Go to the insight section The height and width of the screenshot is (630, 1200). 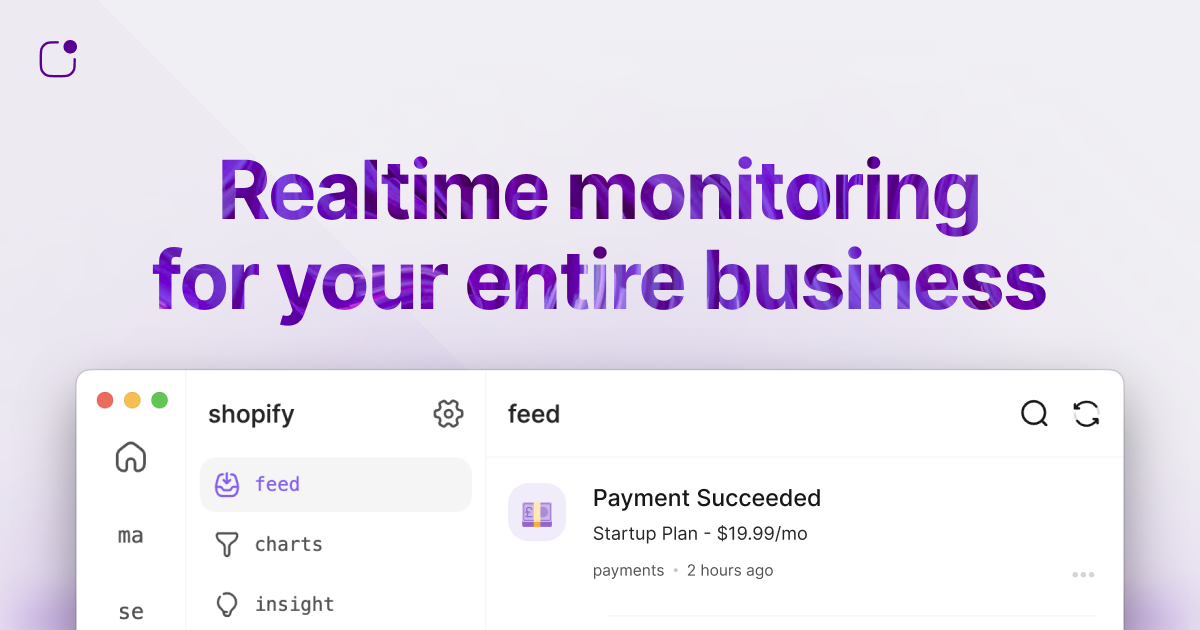(x=294, y=605)
